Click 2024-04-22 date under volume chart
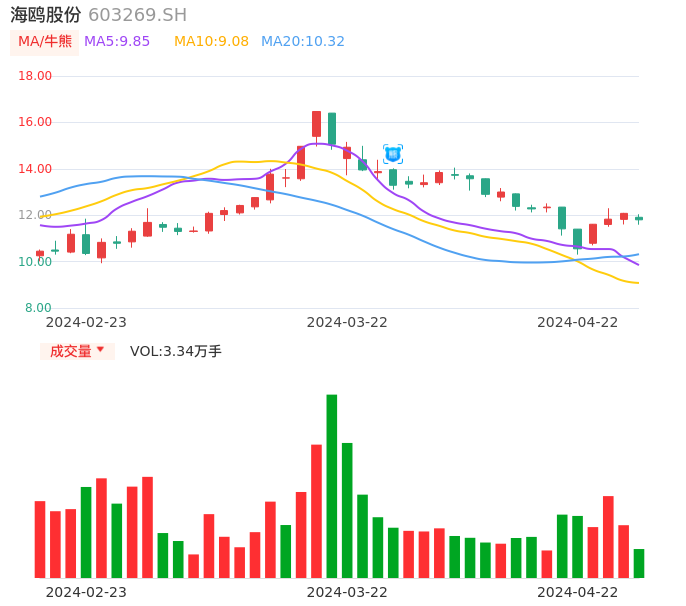Image resolution: width=686 pixels, height=606 pixels. pyautogui.click(x=578, y=592)
